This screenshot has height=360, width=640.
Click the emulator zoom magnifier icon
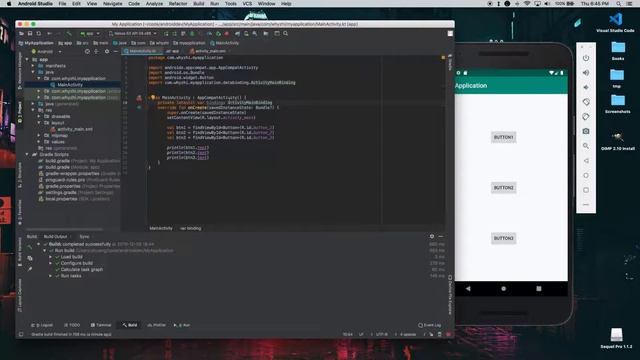pyautogui.click(x=586, y=146)
